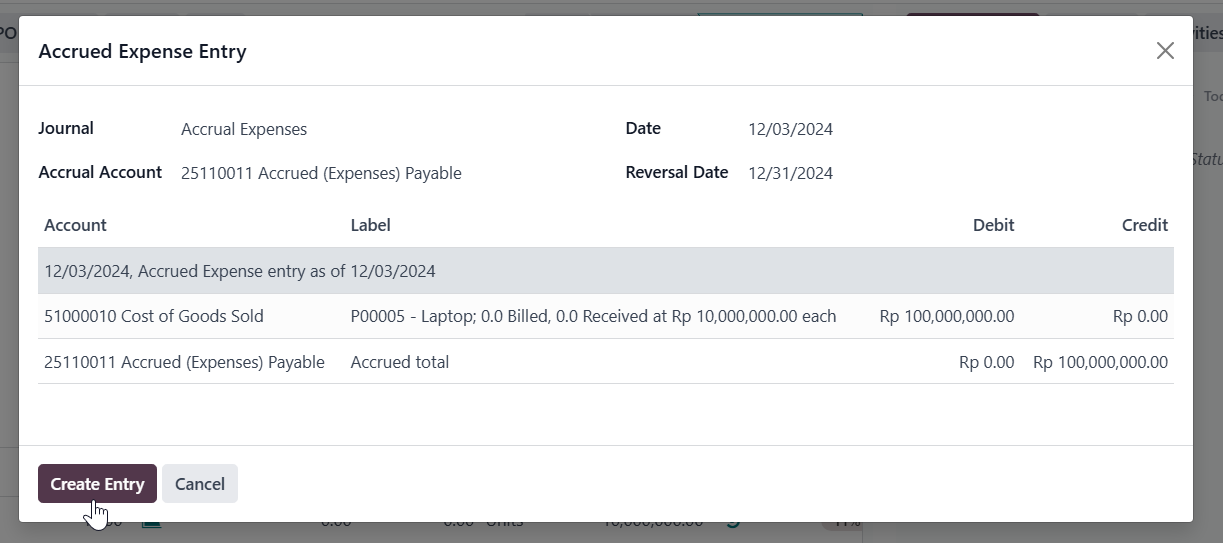Image resolution: width=1223 pixels, height=543 pixels.
Task: Open the Journal field showing Accrual Expenses
Action: [x=244, y=129]
